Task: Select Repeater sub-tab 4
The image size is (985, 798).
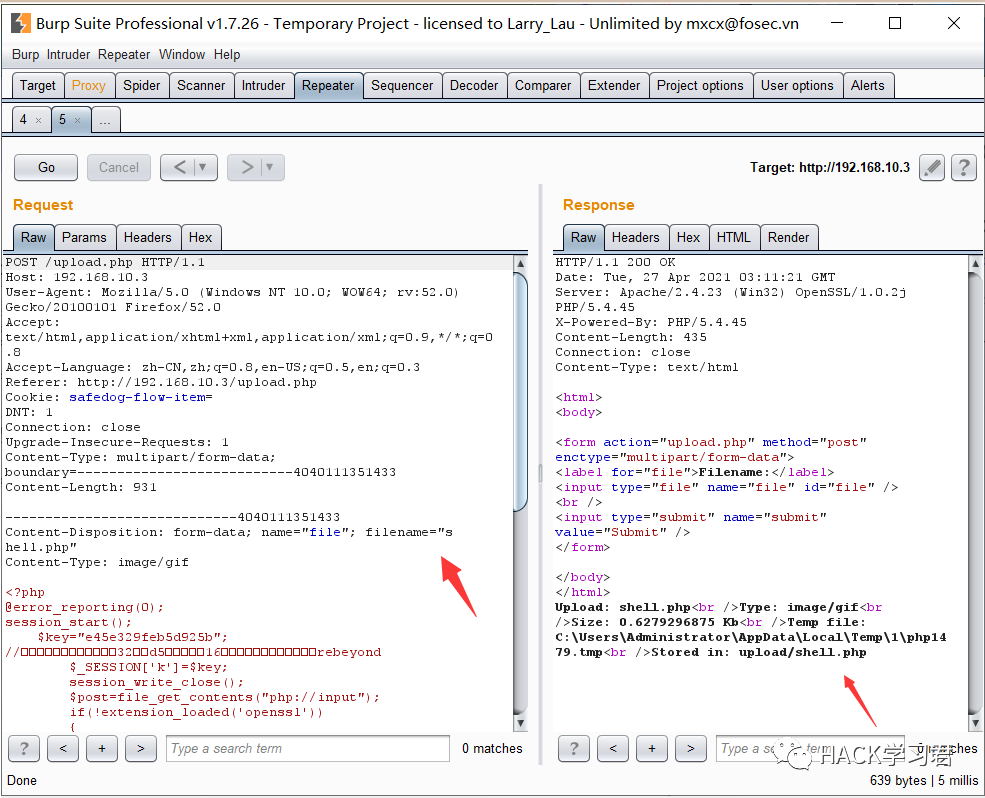Action: 23,119
